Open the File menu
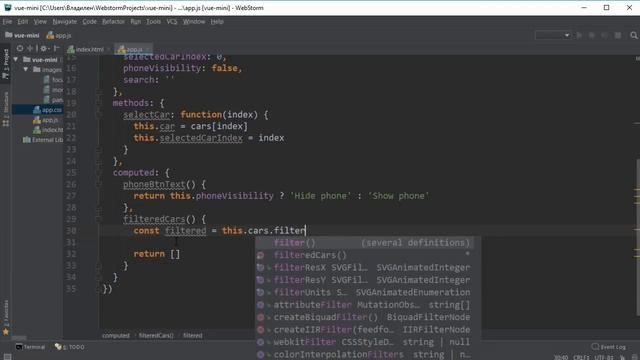This screenshot has width=640, height=360. 7,22
